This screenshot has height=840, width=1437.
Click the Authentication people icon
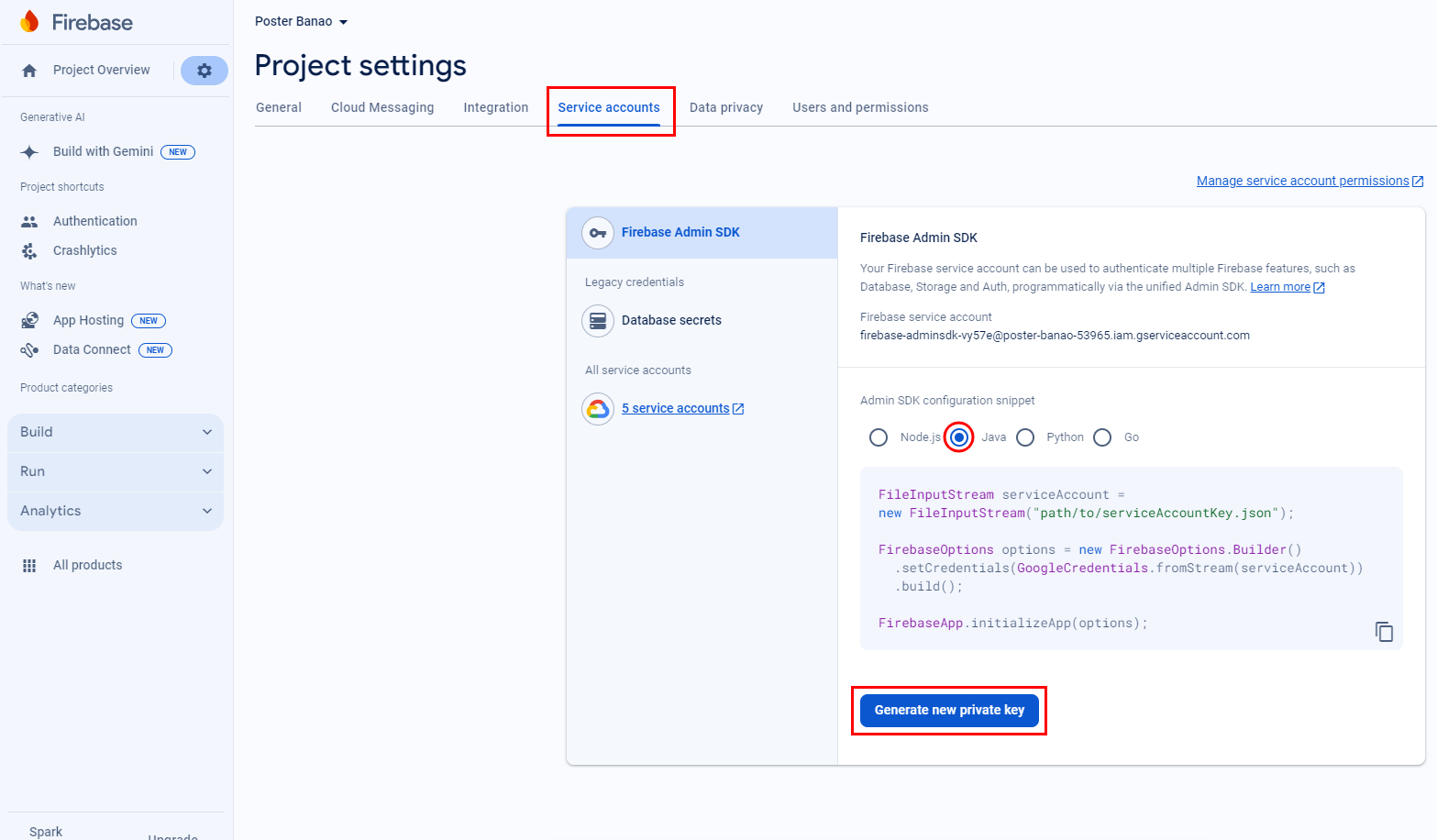click(29, 222)
